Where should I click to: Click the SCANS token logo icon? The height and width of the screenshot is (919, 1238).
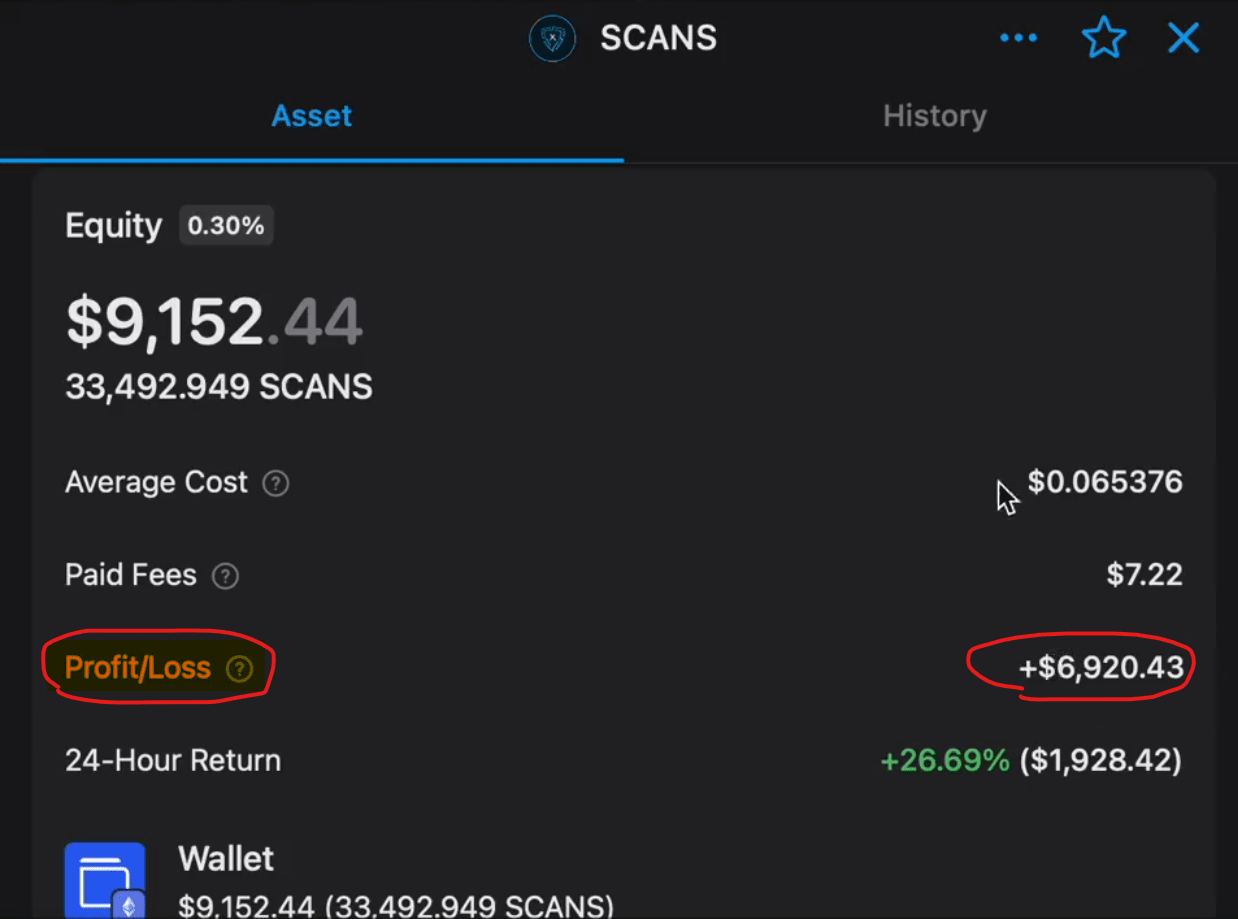pos(552,39)
